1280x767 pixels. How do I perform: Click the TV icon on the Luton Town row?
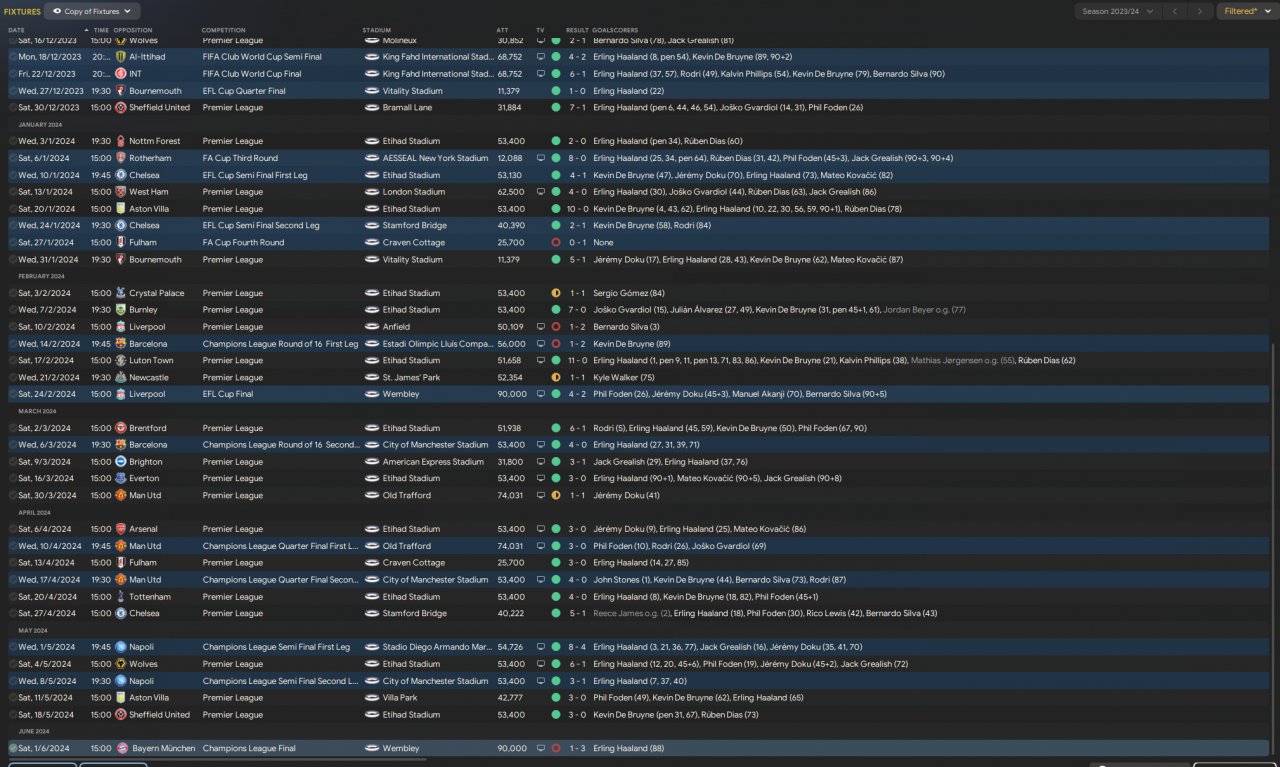click(541, 360)
